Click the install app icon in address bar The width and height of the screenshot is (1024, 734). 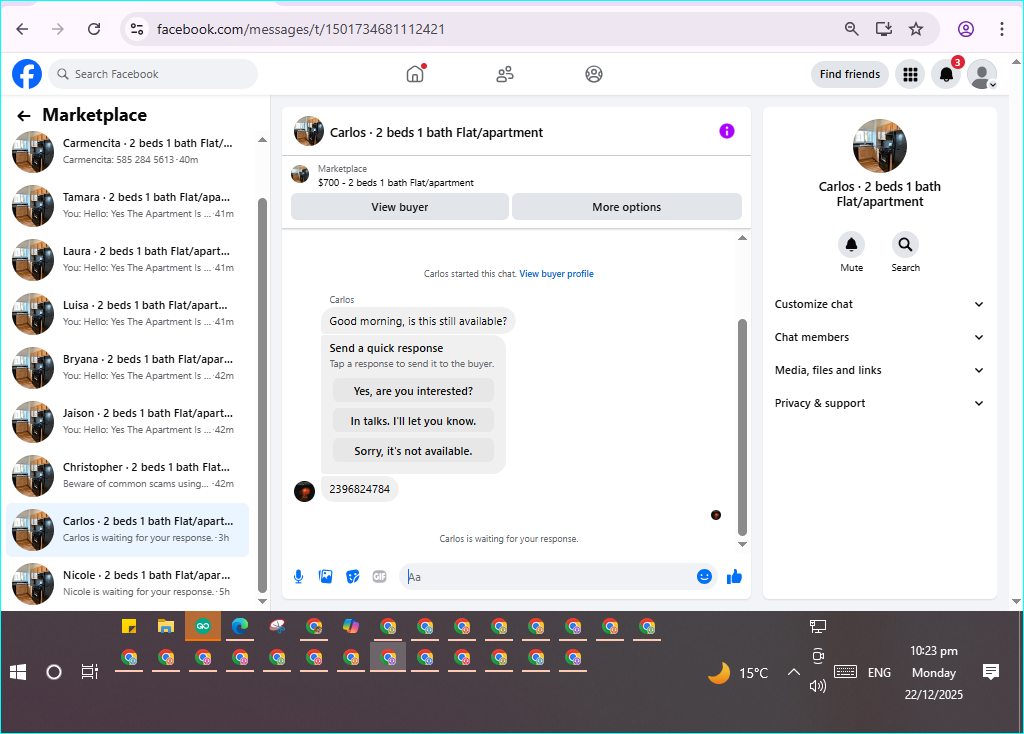[884, 29]
